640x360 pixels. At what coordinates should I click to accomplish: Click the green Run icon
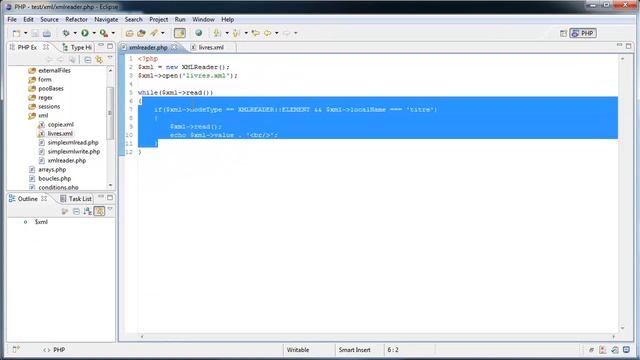tap(85, 33)
